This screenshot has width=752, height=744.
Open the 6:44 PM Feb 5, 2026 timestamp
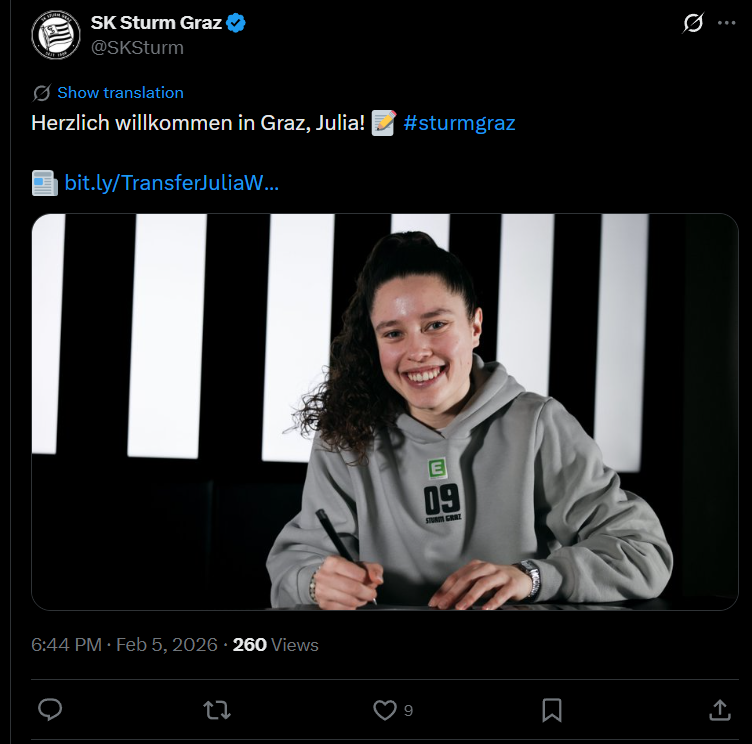[124, 645]
